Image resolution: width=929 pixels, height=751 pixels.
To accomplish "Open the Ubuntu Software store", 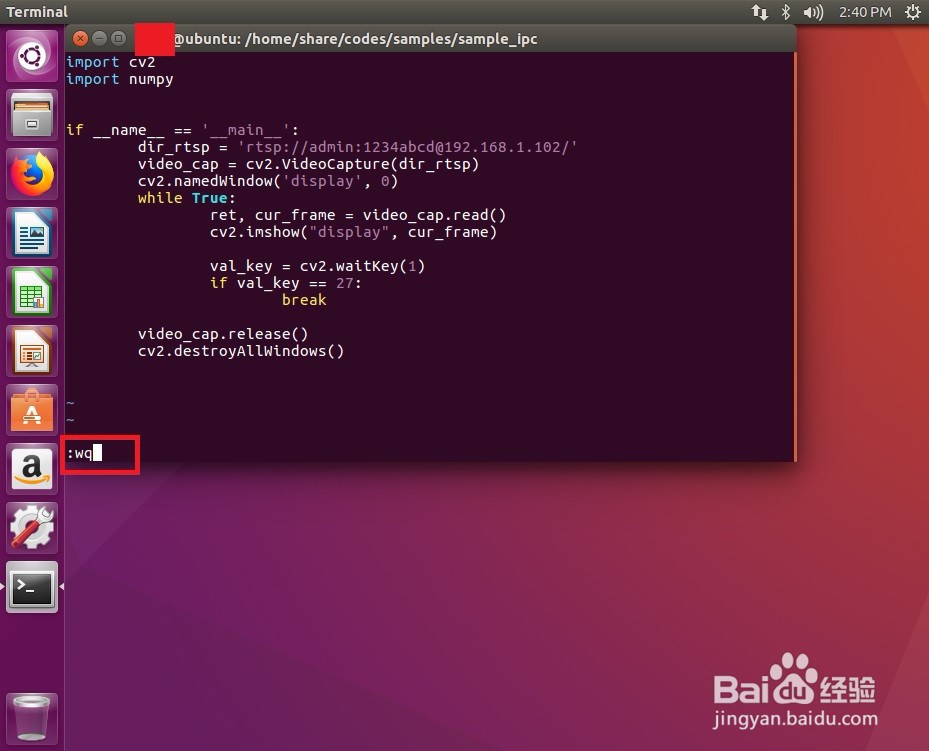I will 32,409.
